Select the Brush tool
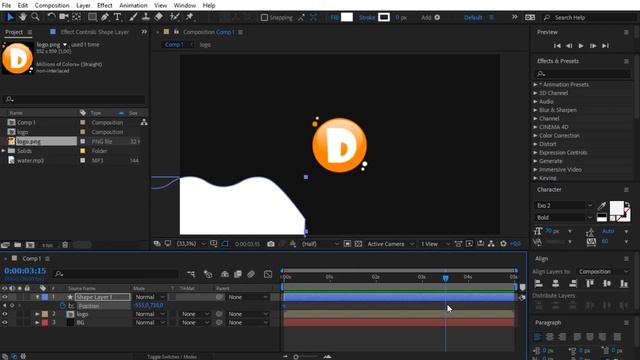The width and height of the screenshot is (640, 360). coord(133,17)
